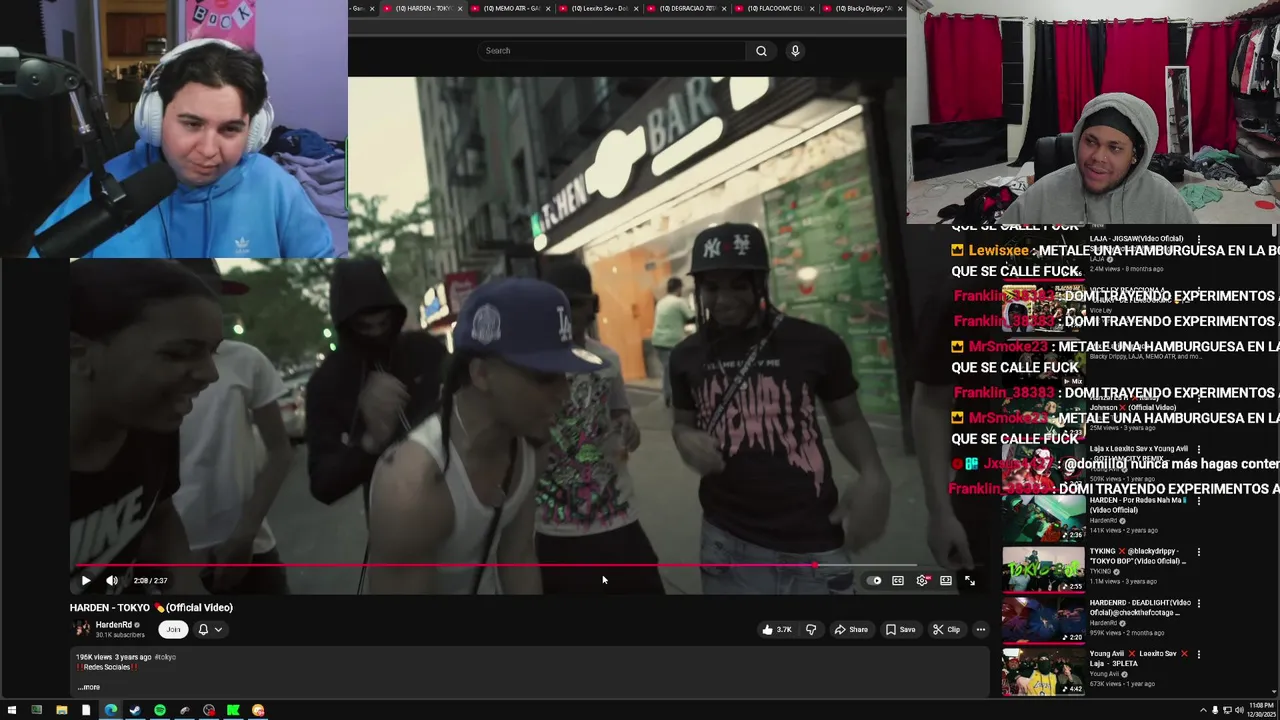This screenshot has height=720, width=1280.
Task: Close the MEMO ATR browser tab
Action: [x=548, y=8]
